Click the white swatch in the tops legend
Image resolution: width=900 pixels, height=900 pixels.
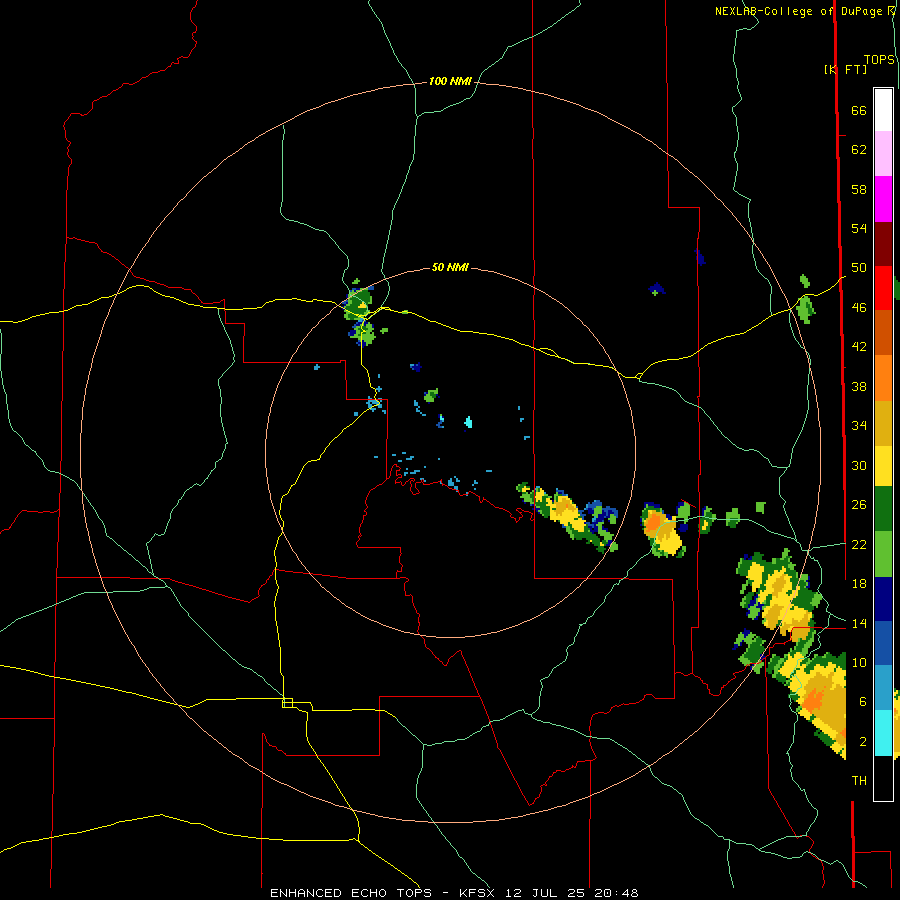(x=883, y=110)
